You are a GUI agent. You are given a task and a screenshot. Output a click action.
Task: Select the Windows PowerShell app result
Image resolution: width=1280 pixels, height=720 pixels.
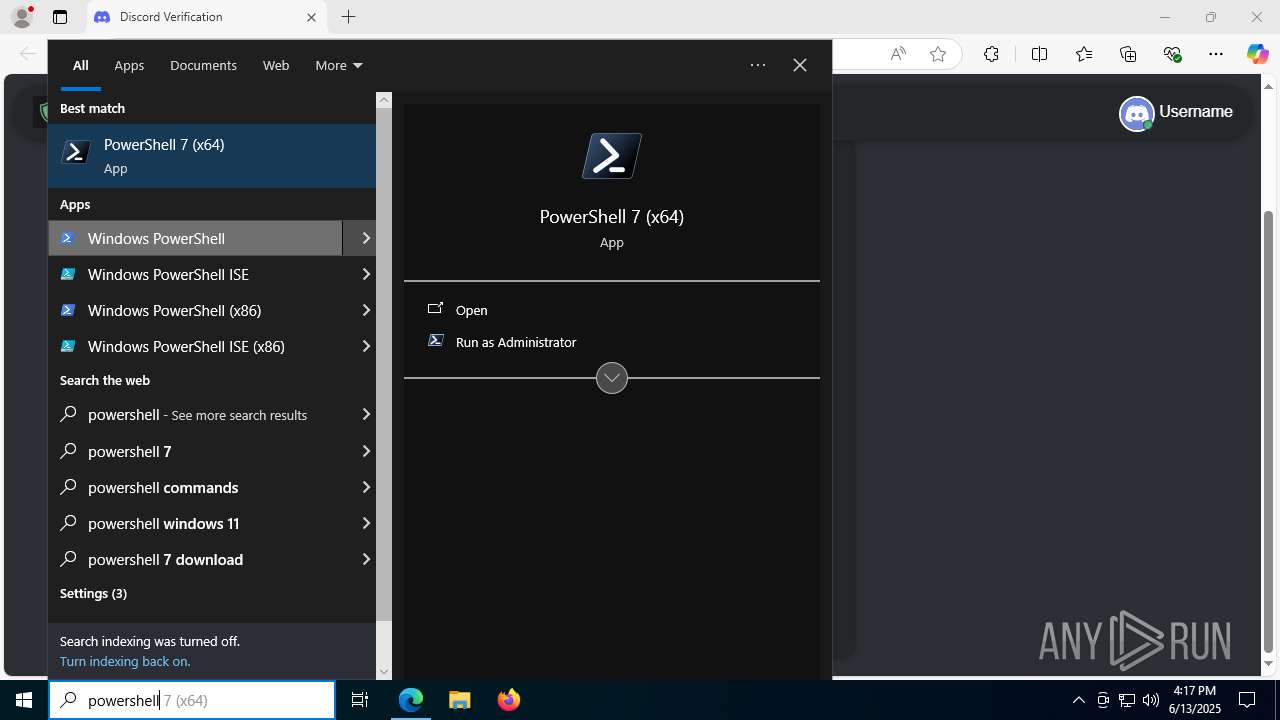point(195,238)
